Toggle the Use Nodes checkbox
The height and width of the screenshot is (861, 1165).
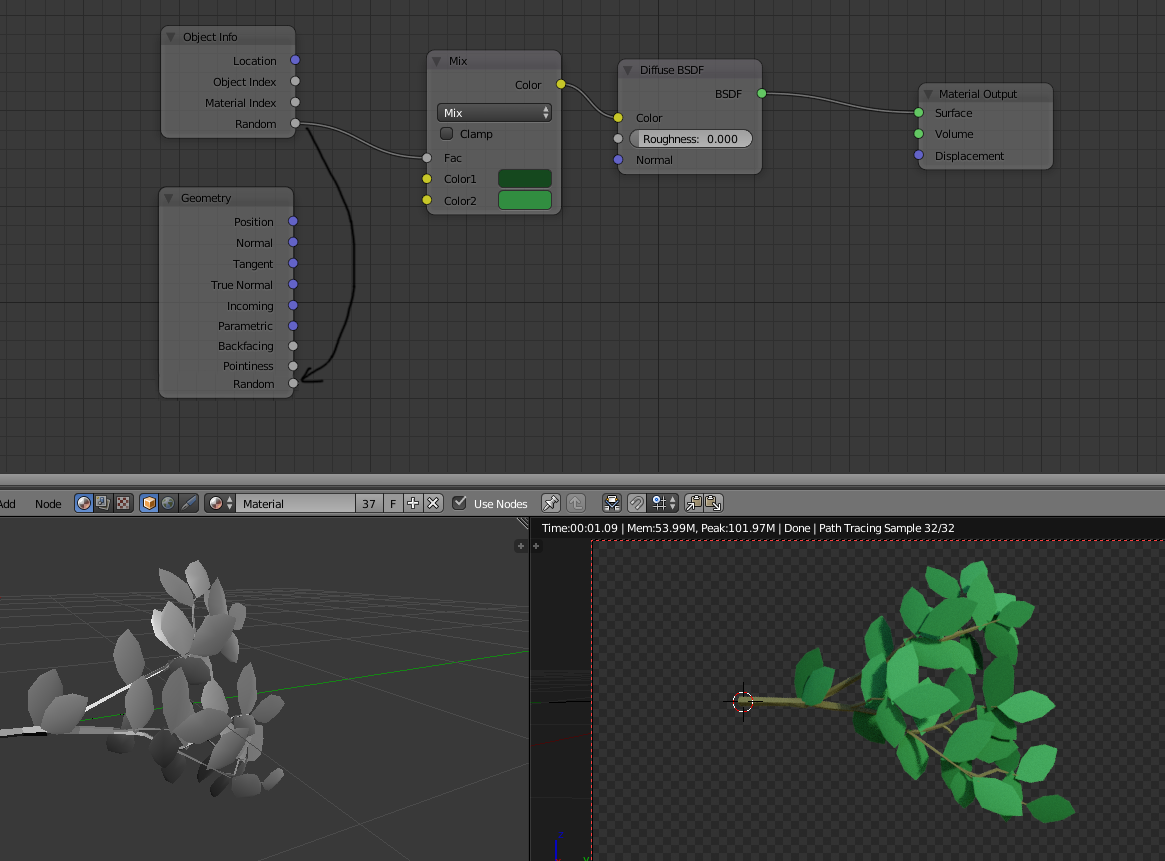coord(460,503)
